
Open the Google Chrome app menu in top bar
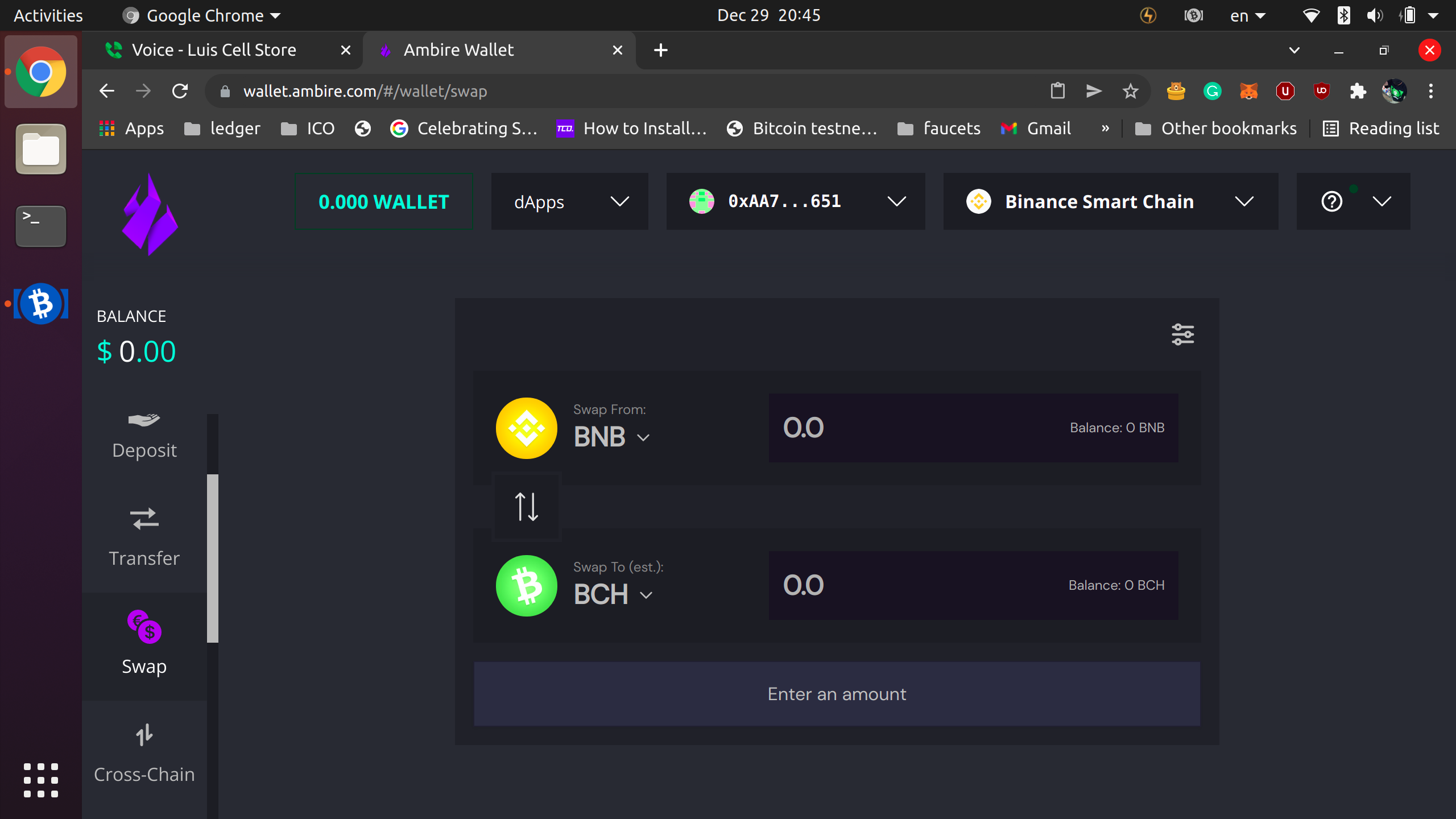click(202, 15)
